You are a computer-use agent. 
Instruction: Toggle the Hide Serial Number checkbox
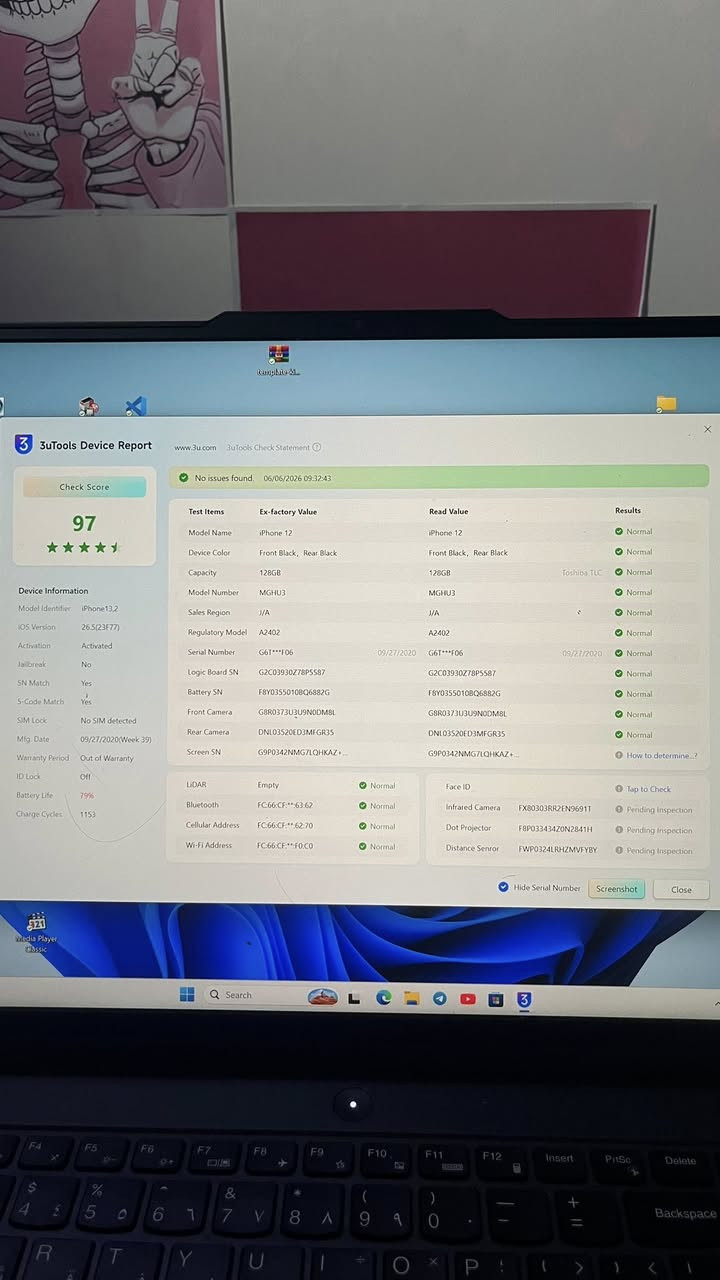click(x=504, y=887)
